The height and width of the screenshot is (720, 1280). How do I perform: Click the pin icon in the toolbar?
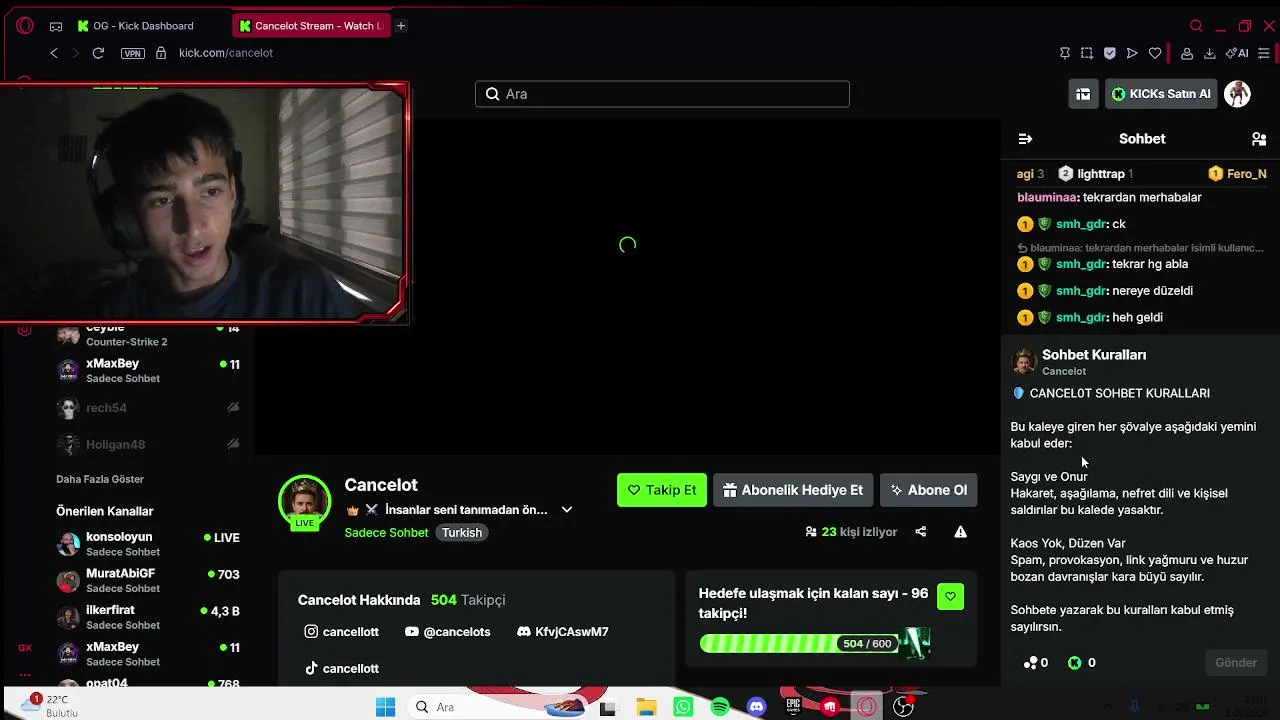[x=1065, y=53]
